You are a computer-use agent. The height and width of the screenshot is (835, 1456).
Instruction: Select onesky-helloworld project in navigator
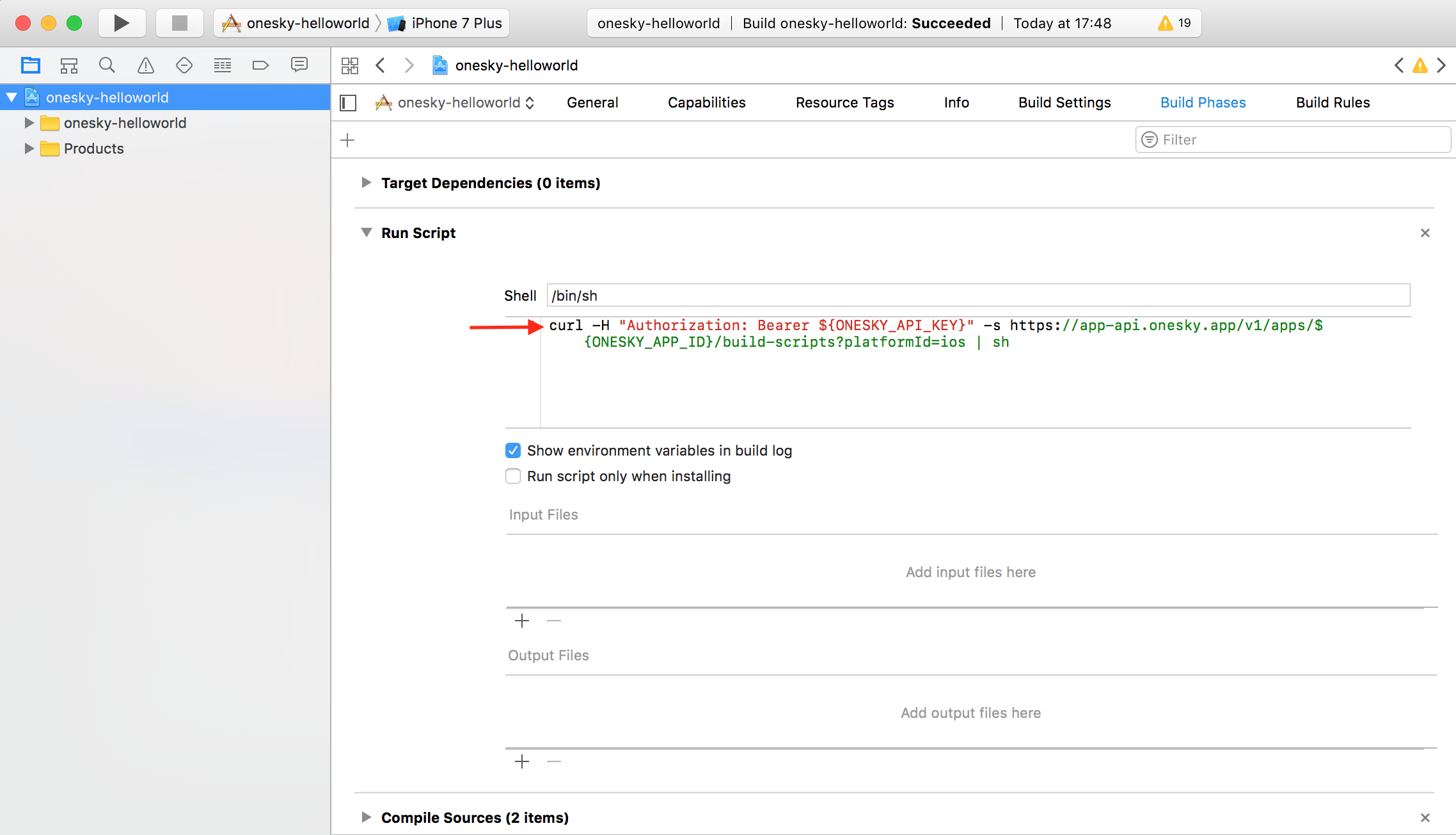pyautogui.click(x=107, y=97)
